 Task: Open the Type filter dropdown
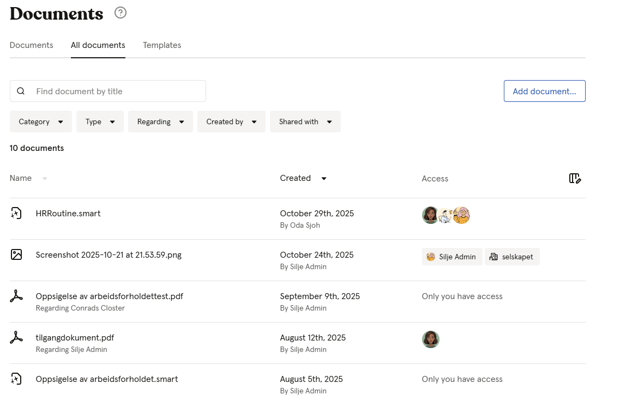100,122
